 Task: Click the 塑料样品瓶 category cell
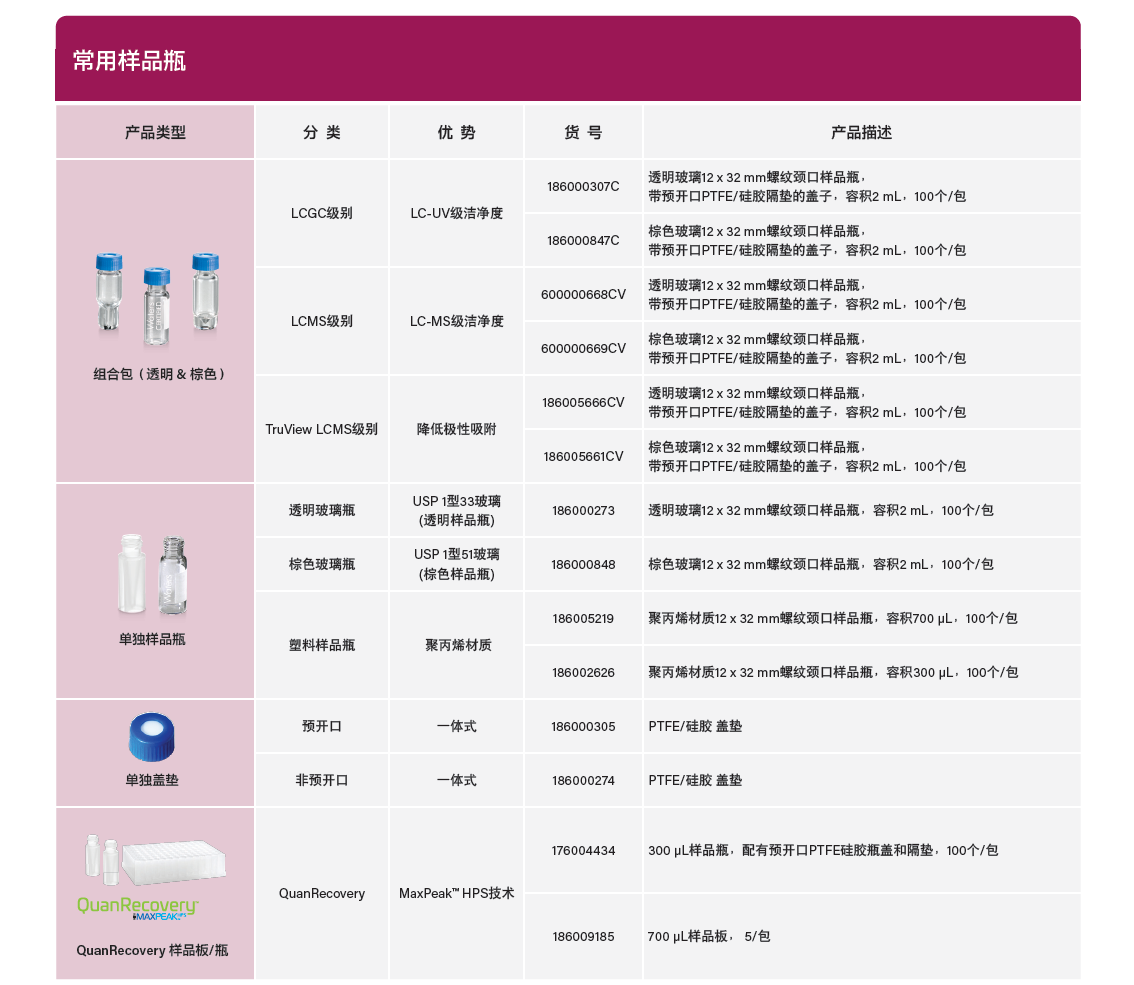click(322, 645)
